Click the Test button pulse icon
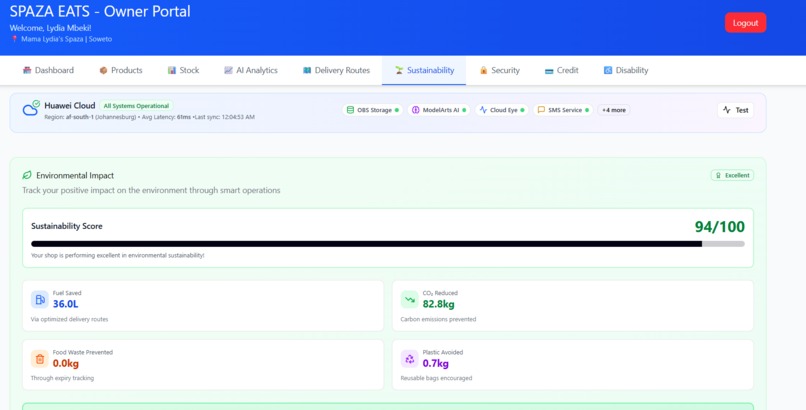The height and width of the screenshot is (410, 806). tap(726, 110)
